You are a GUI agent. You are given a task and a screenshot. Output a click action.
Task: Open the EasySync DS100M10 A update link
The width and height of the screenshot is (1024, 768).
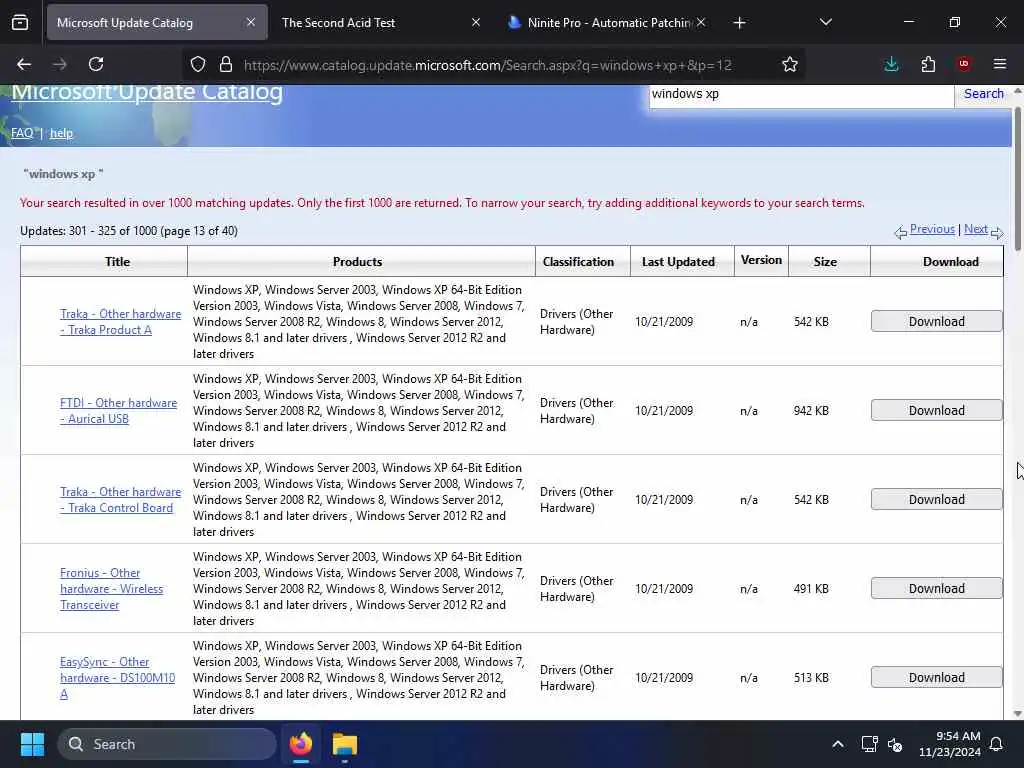(x=118, y=677)
